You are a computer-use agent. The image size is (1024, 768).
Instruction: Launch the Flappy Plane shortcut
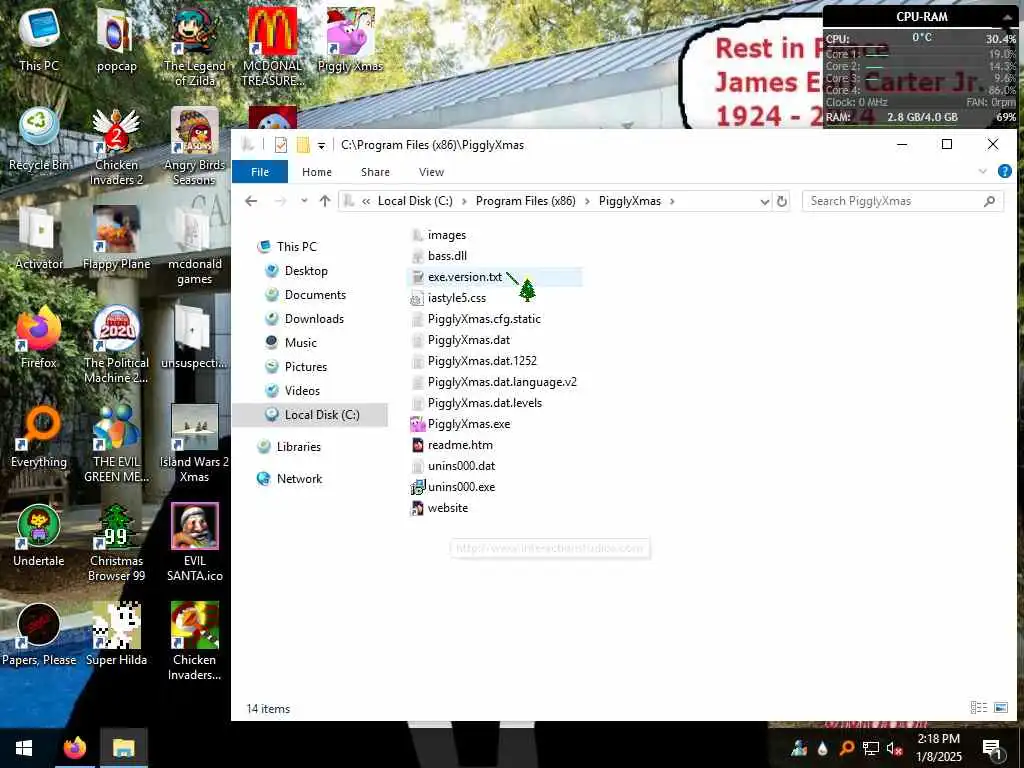tap(116, 238)
